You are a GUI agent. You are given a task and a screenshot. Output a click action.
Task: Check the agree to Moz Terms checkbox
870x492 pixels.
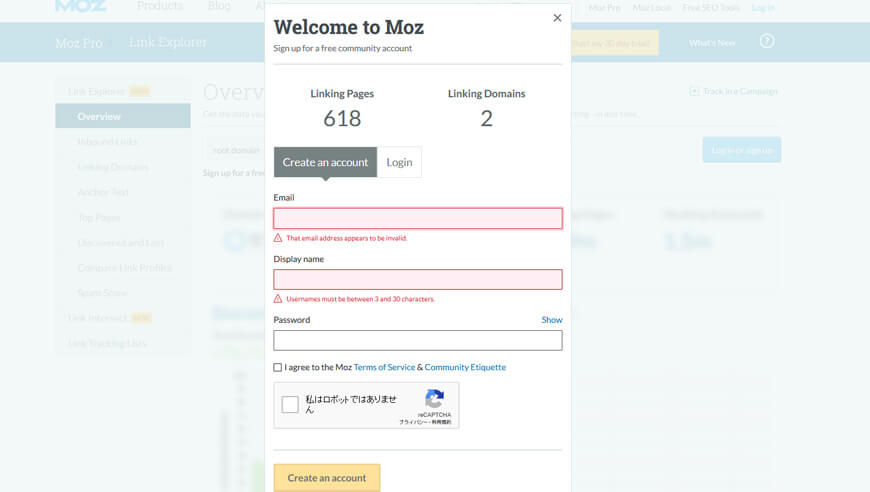pyautogui.click(x=278, y=367)
